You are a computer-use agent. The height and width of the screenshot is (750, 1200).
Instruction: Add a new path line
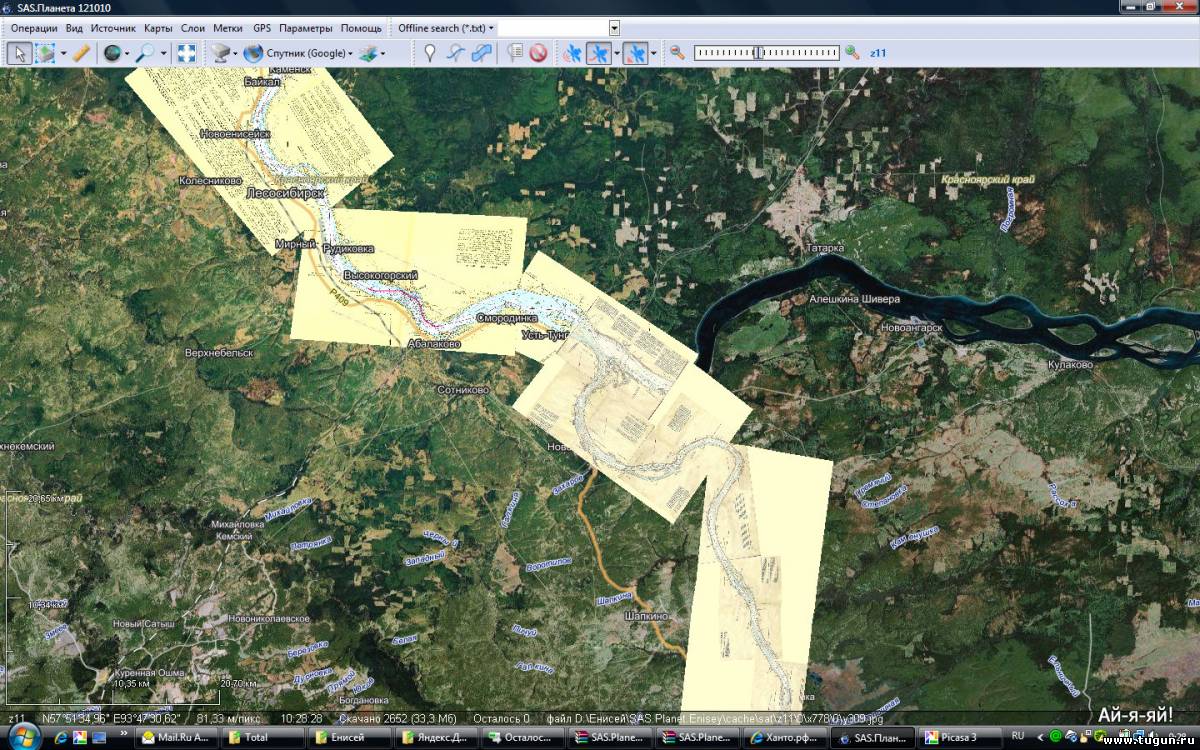click(456, 53)
